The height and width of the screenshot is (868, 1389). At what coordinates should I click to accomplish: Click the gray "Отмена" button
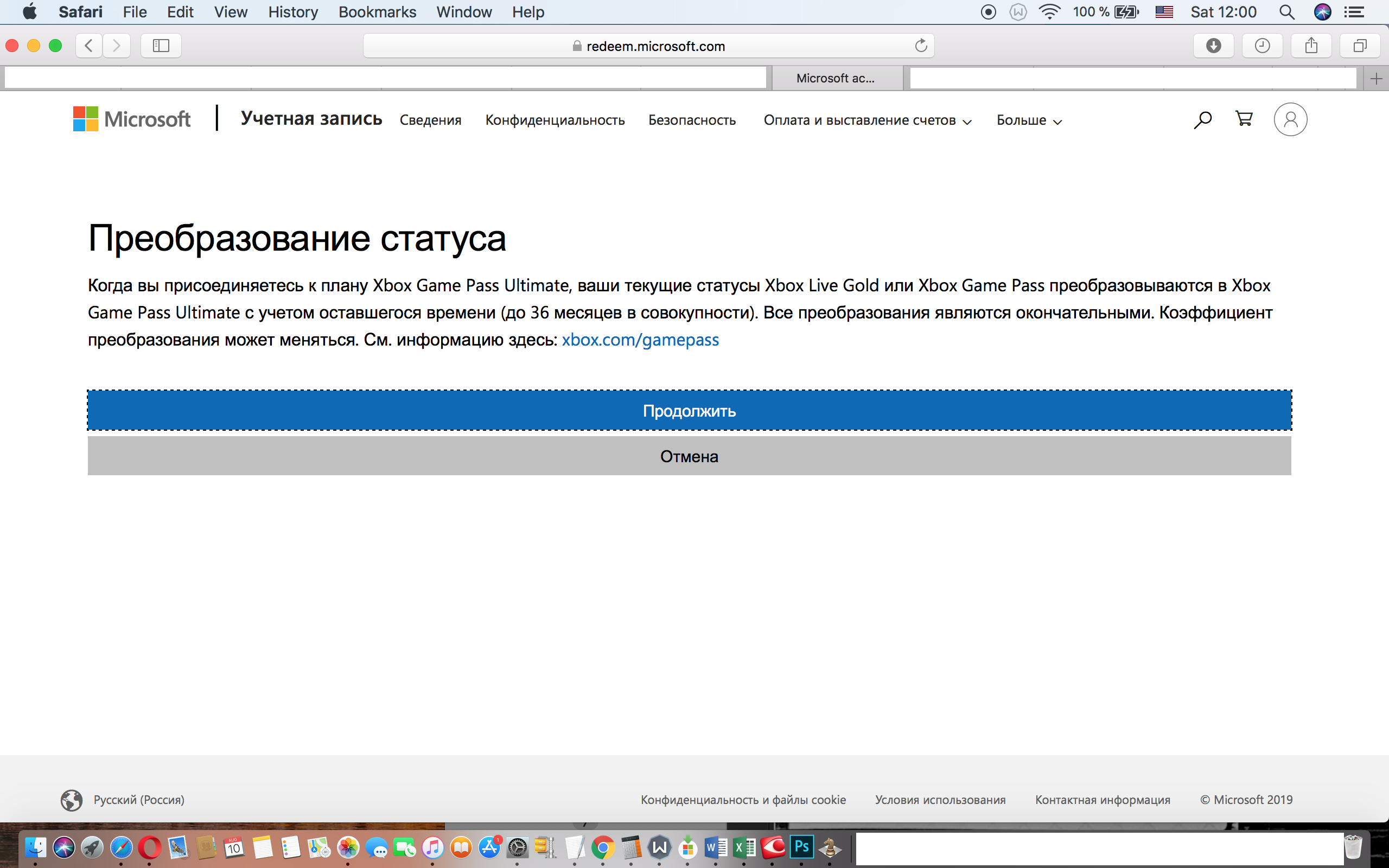pos(689,456)
